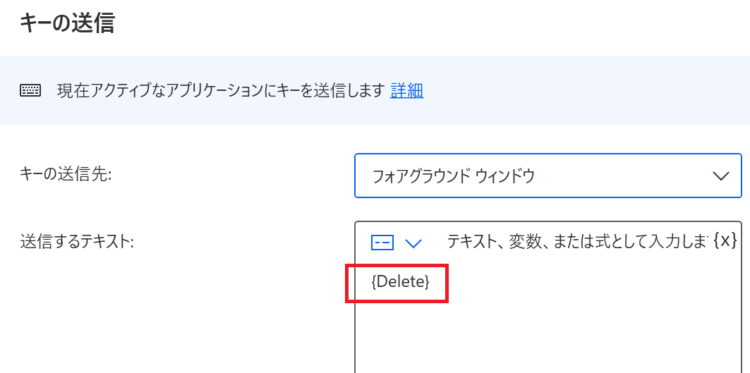
Task: Select the キーの送信 dialog title
Action: point(67,23)
